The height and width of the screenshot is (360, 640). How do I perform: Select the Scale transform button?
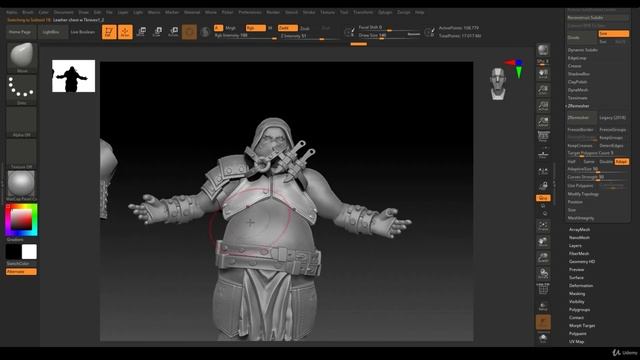157,32
